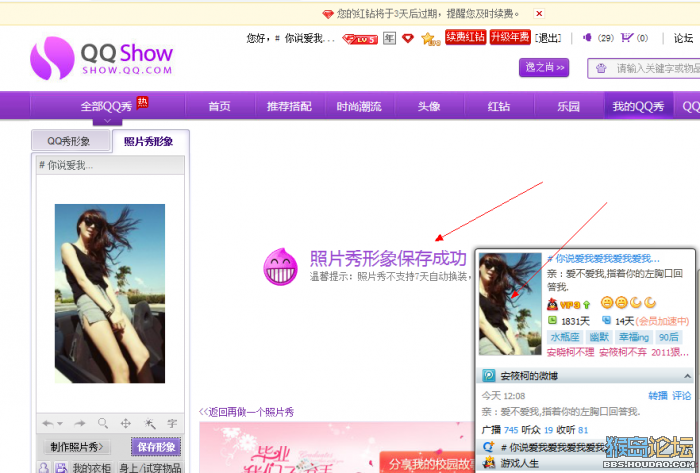Click the 评论 comment link
The width and height of the screenshot is (700, 473).
point(681,395)
